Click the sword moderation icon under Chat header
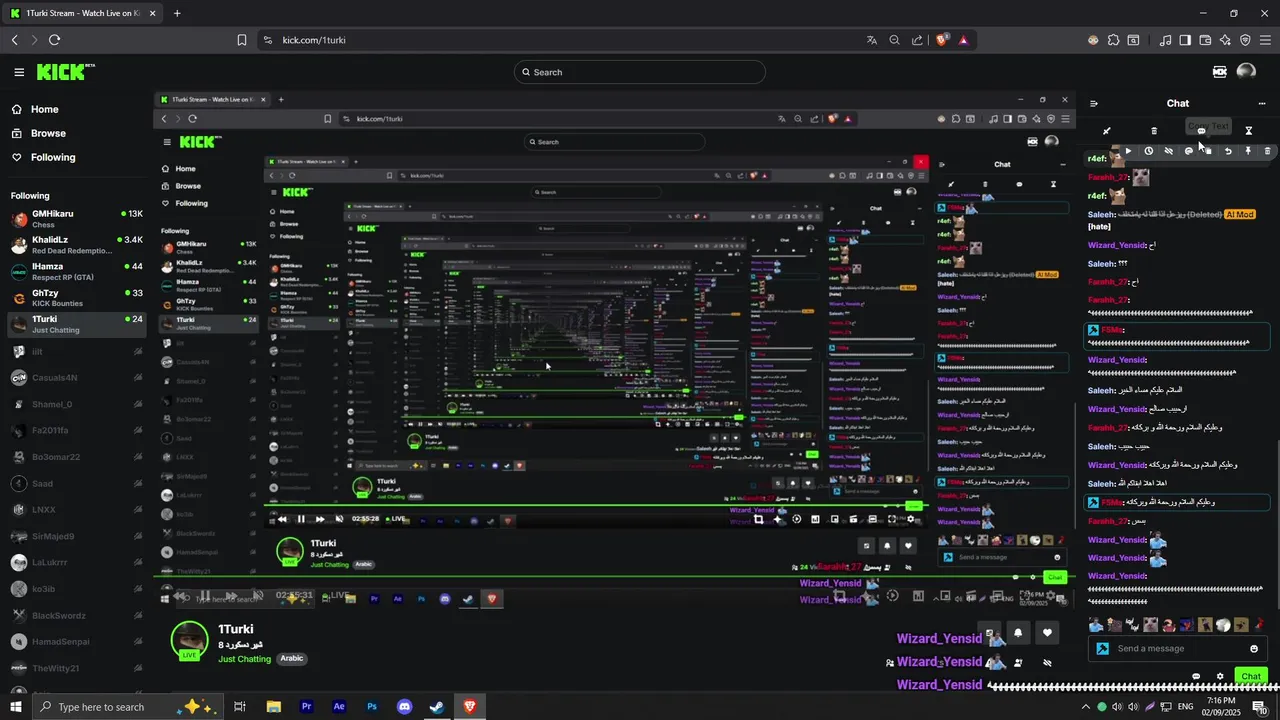Screen dimensions: 1280x720 pyautogui.click(x=1106, y=131)
